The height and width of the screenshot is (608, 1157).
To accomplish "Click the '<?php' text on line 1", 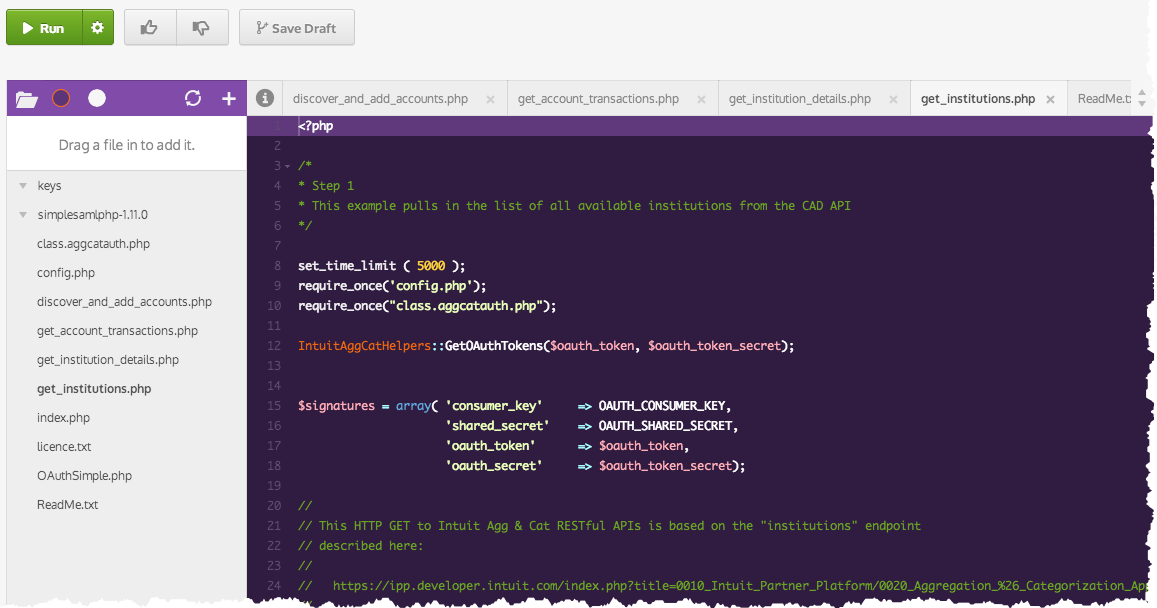I will [316, 125].
